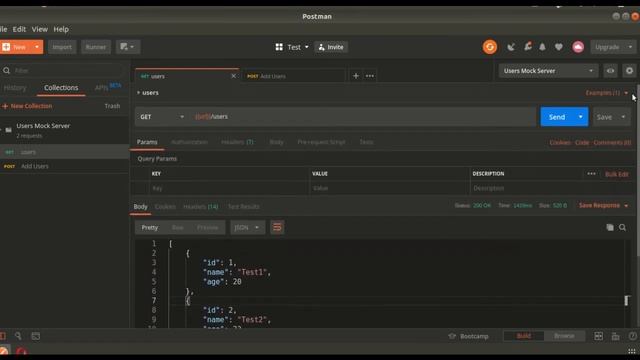
Task: Click the sidebar filter search icon
Action: (x=7, y=71)
